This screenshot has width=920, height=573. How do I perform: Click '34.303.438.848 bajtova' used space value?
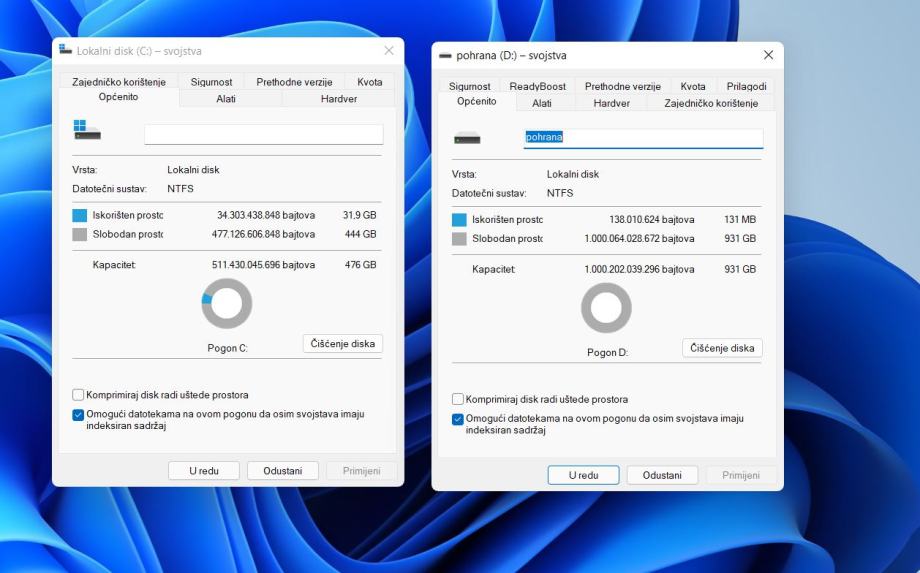coord(266,215)
